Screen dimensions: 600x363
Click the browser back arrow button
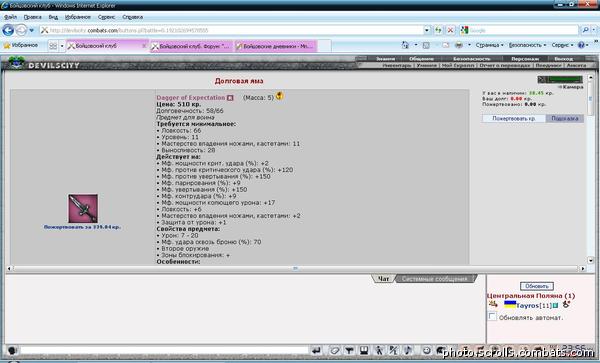point(8,30)
